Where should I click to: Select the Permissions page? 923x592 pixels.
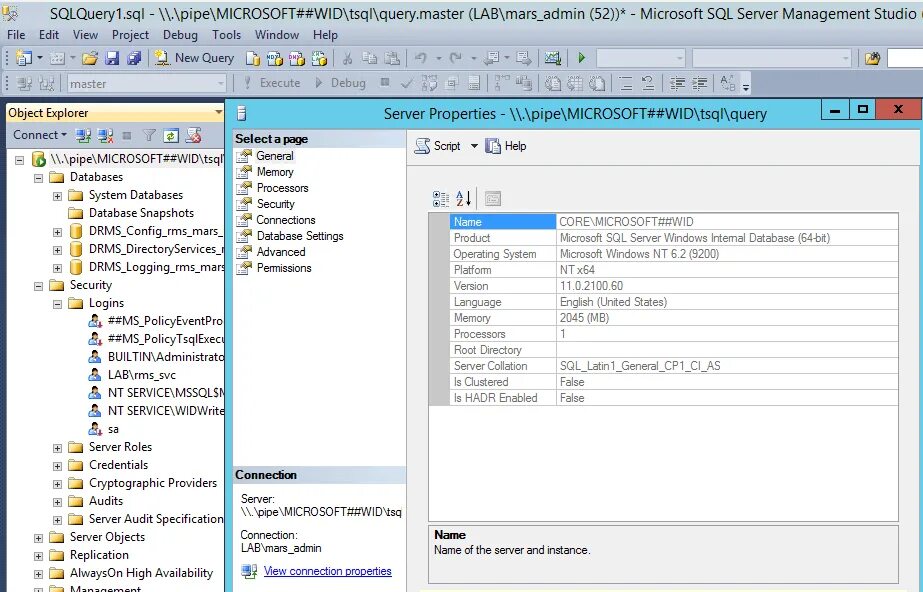(284, 268)
